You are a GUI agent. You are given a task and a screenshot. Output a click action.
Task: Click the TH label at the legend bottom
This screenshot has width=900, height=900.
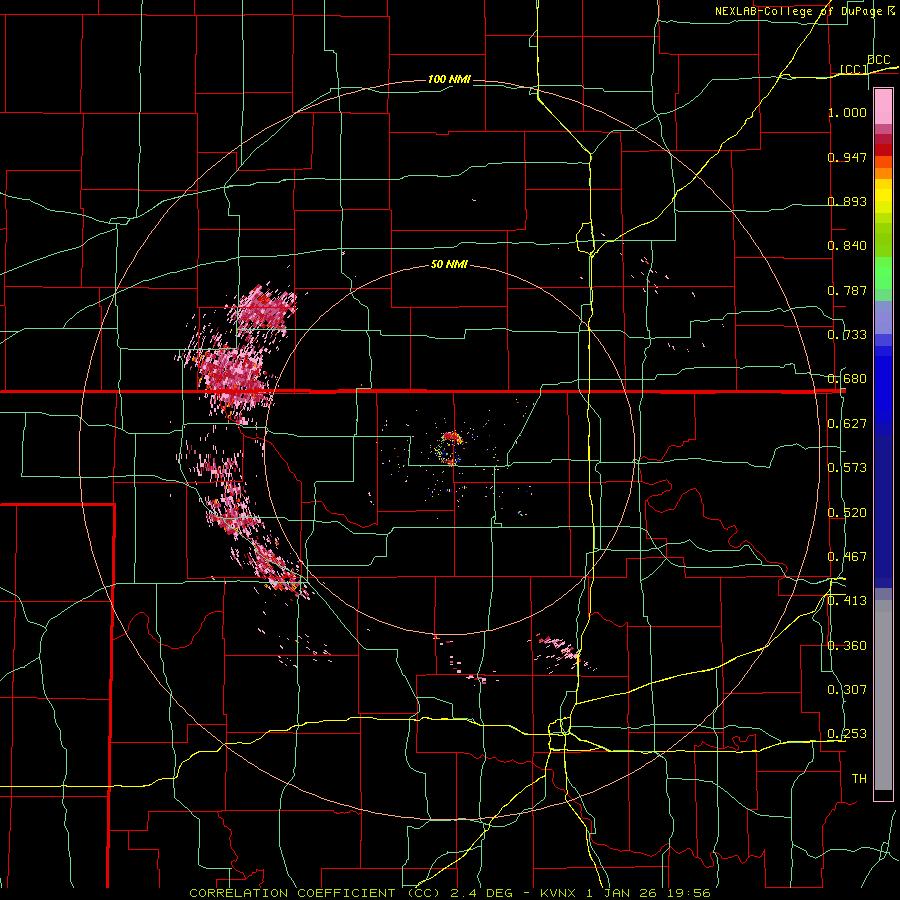[859, 779]
